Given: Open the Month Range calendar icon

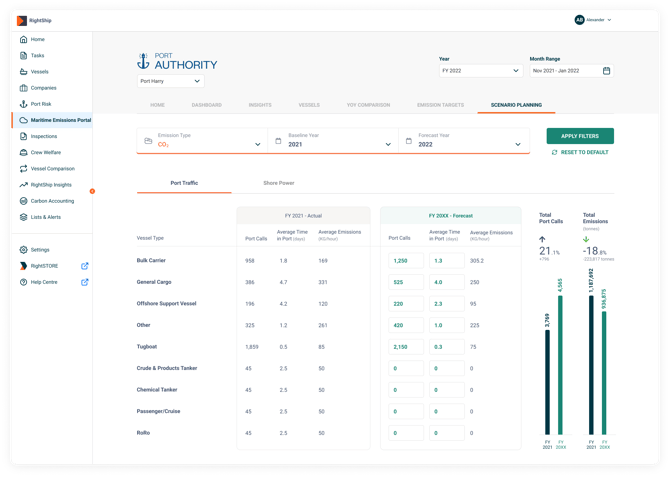Looking at the screenshot, I should [x=606, y=71].
